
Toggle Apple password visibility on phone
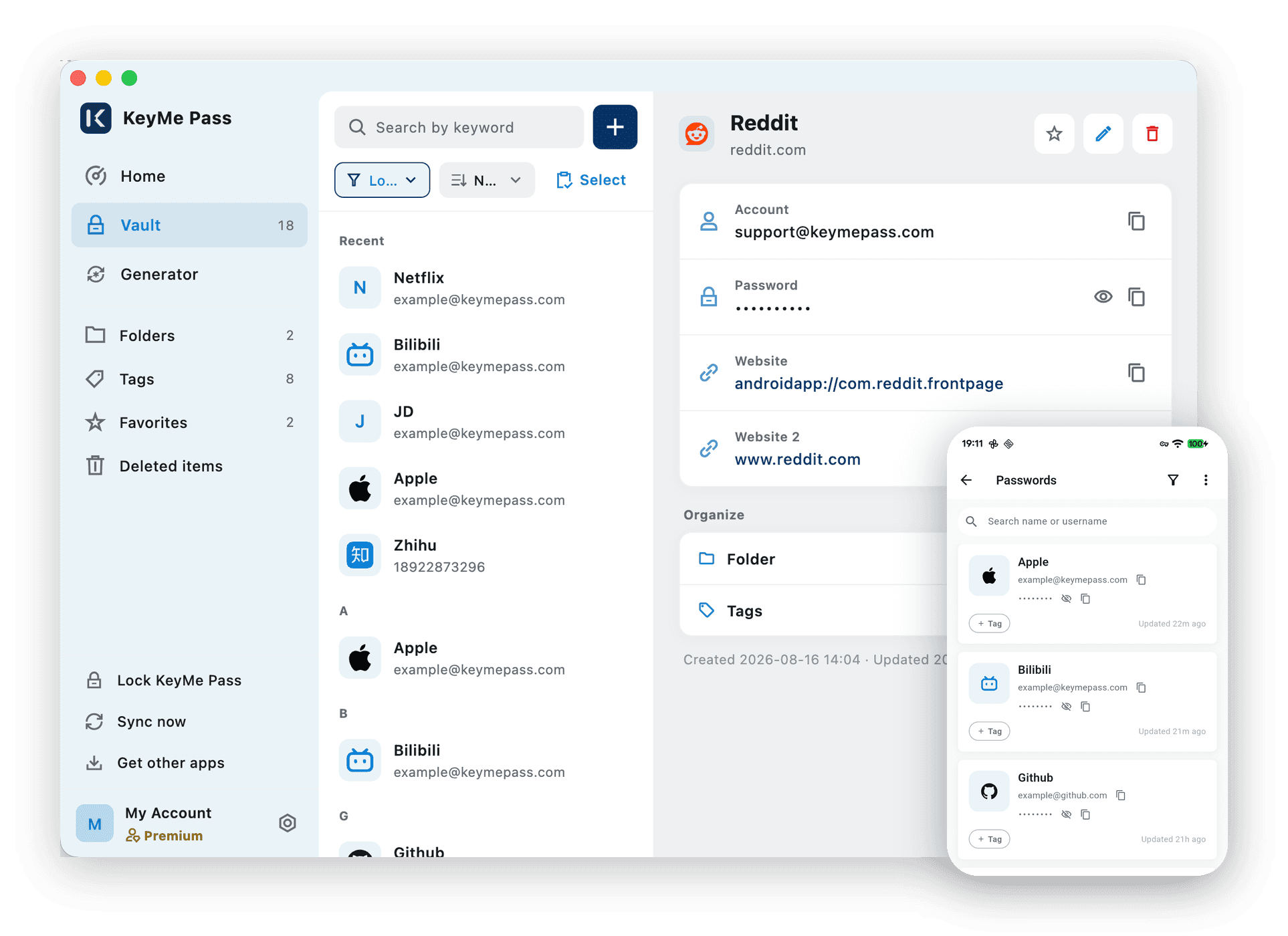pyautogui.click(x=1066, y=599)
